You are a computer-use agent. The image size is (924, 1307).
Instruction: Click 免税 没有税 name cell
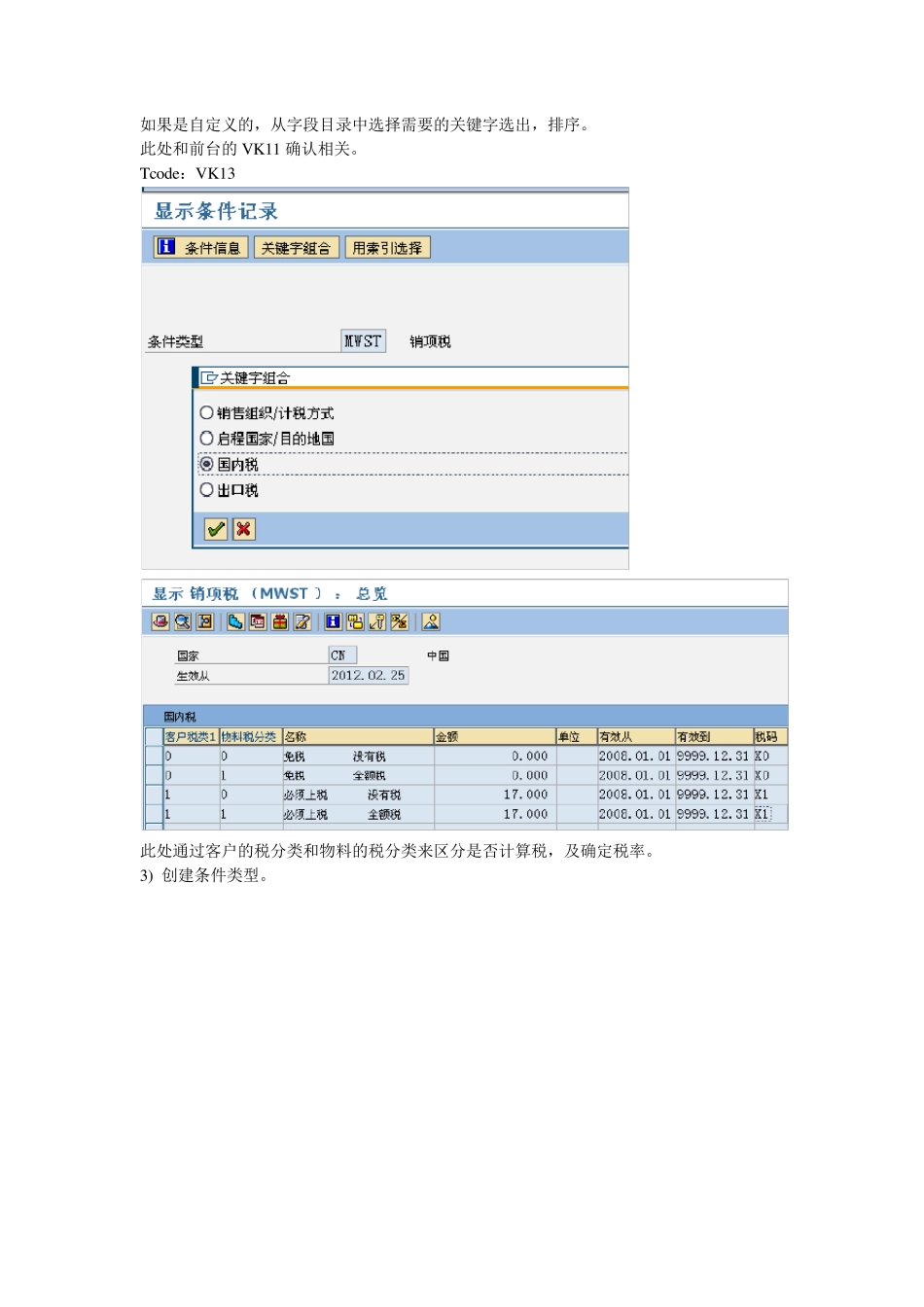358,756
